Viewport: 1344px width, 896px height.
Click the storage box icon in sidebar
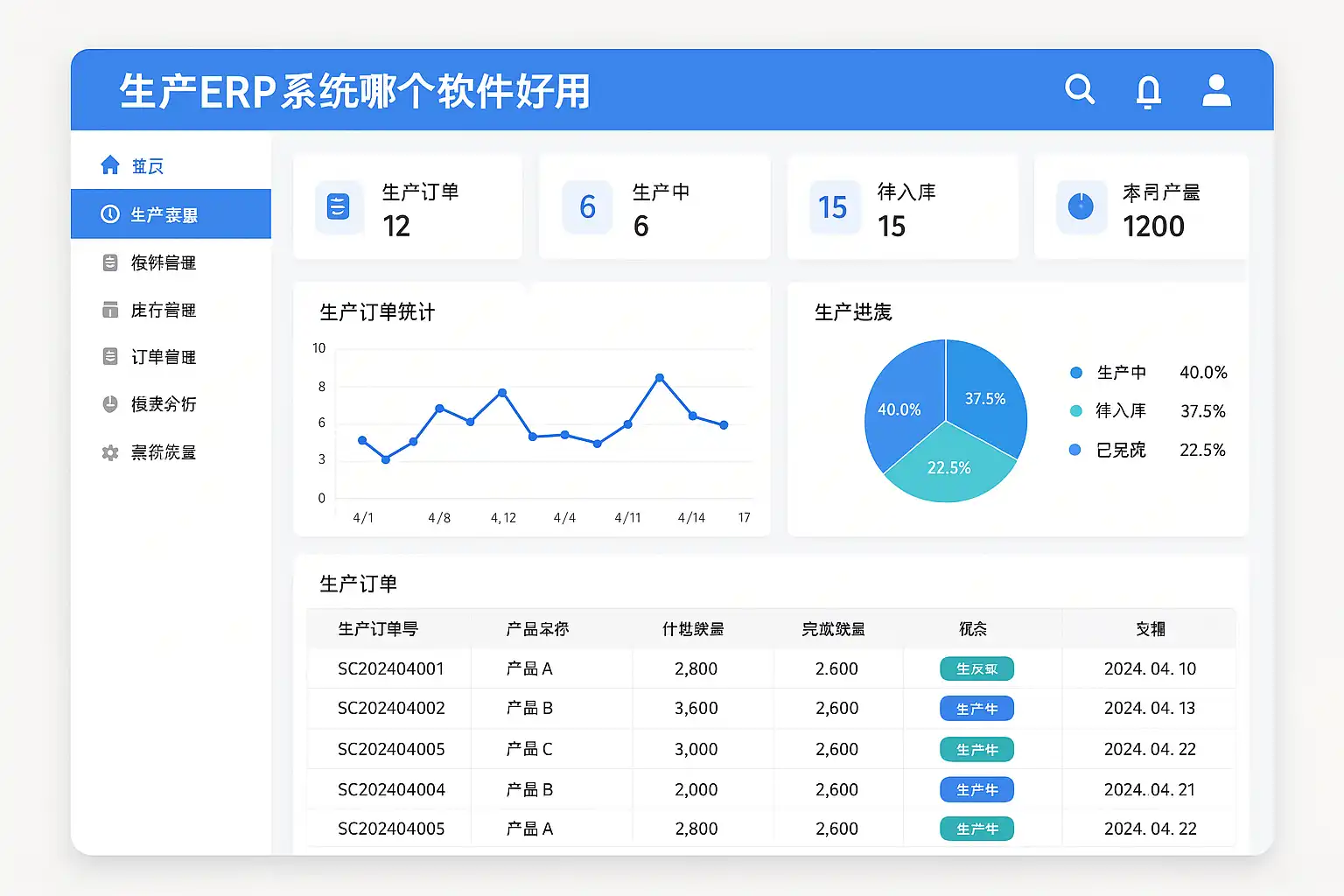pyautogui.click(x=110, y=310)
